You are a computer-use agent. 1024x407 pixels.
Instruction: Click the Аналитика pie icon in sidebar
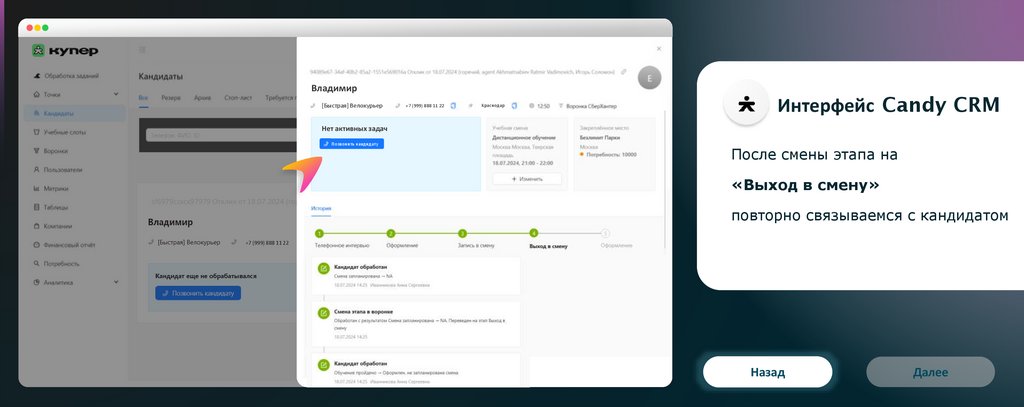(x=37, y=283)
